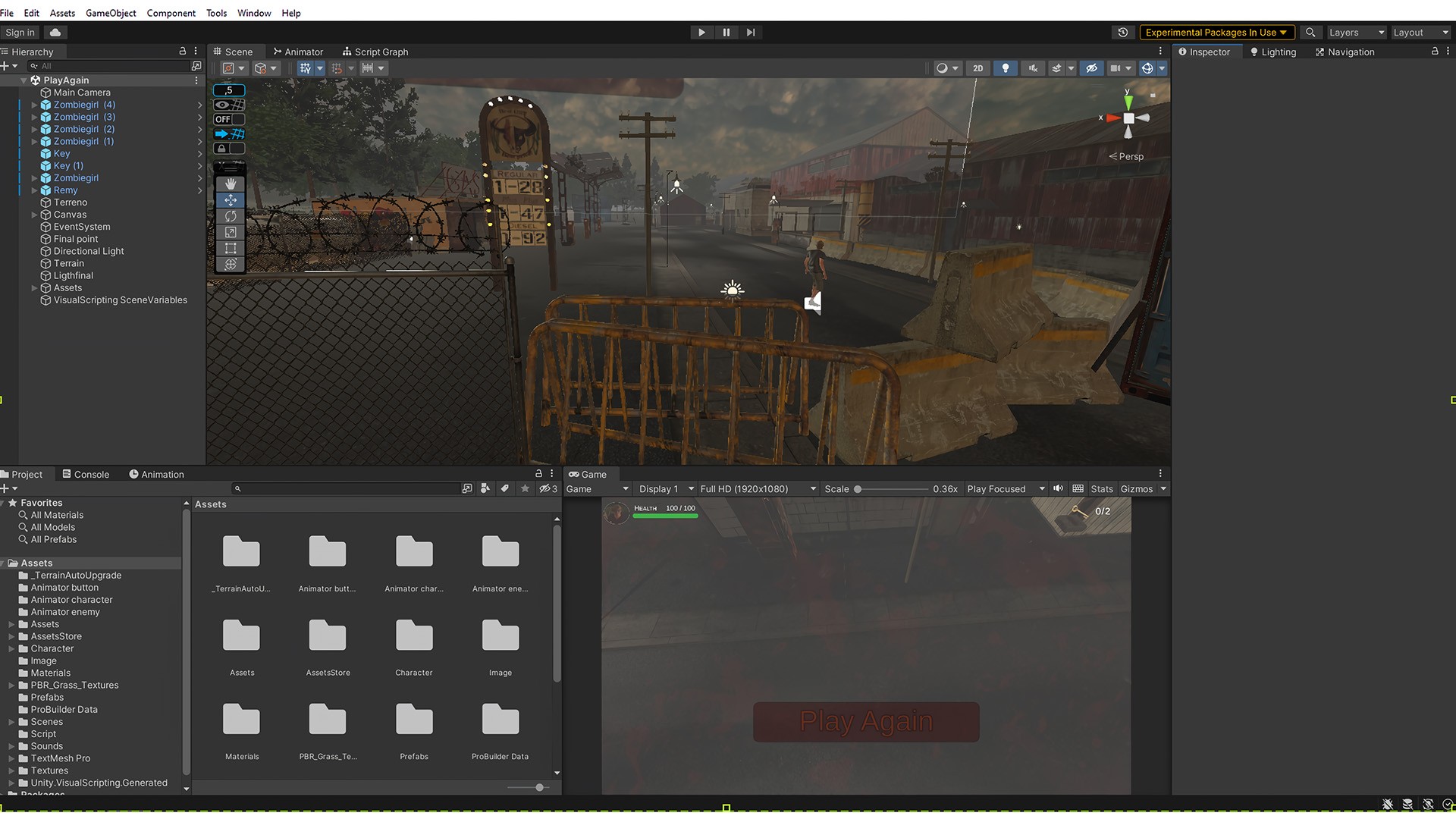Select the Hand view tool
The image size is (1456, 819).
tap(231, 184)
